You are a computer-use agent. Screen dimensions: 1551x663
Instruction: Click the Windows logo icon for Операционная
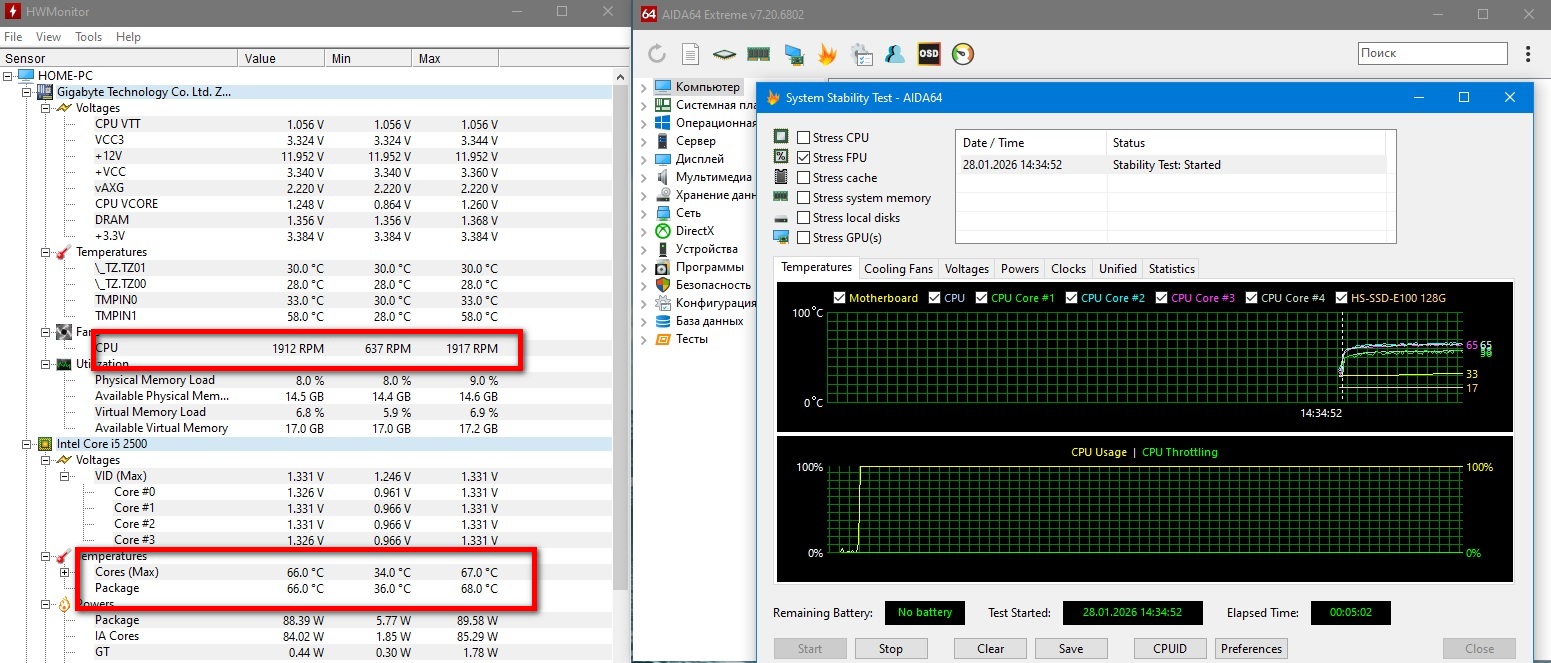click(x=662, y=123)
